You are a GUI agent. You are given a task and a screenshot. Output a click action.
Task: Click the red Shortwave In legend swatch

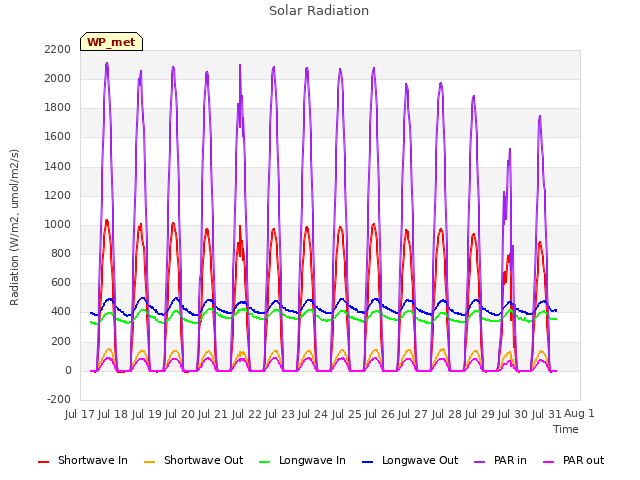click(x=43, y=462)
